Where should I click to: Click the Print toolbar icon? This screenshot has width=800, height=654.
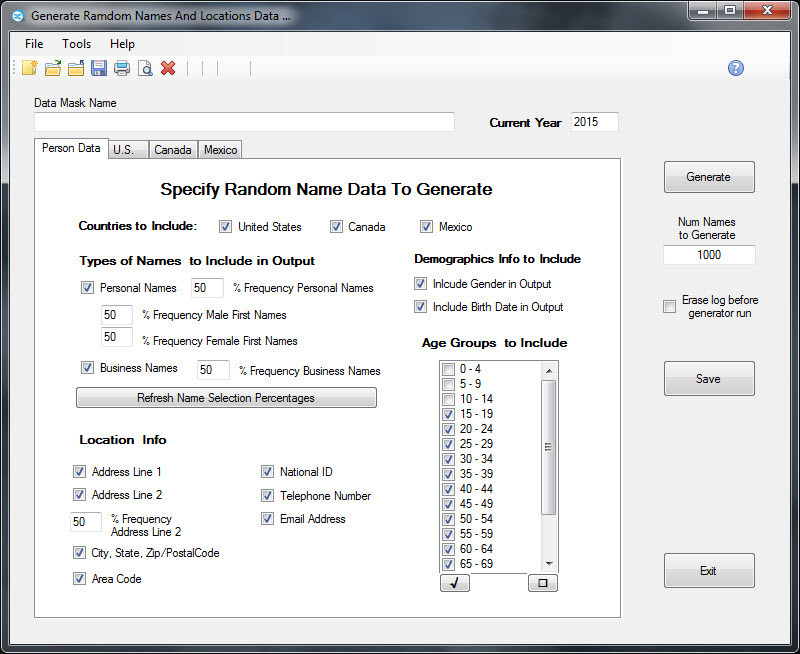pyautogui.click(x=122, y=68)
